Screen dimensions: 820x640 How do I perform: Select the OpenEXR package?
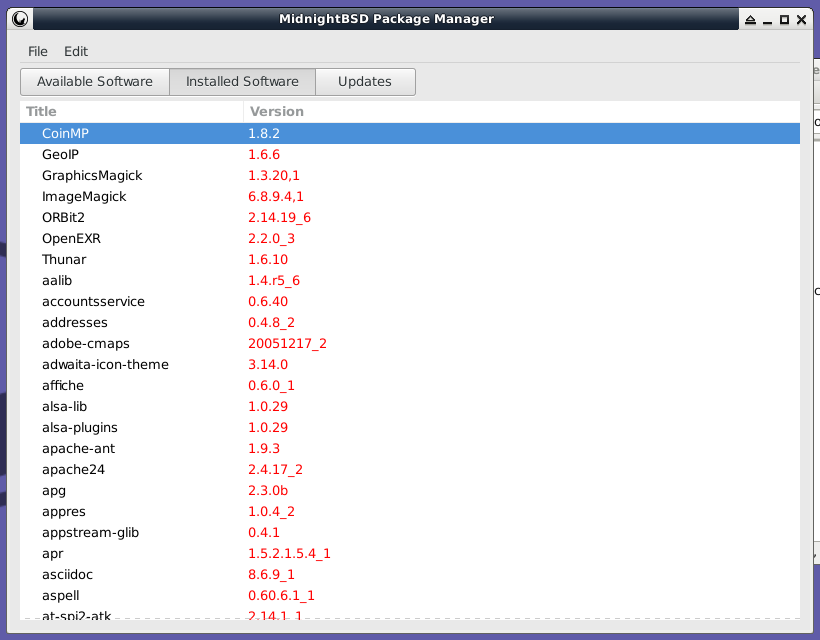pos(71,238)
